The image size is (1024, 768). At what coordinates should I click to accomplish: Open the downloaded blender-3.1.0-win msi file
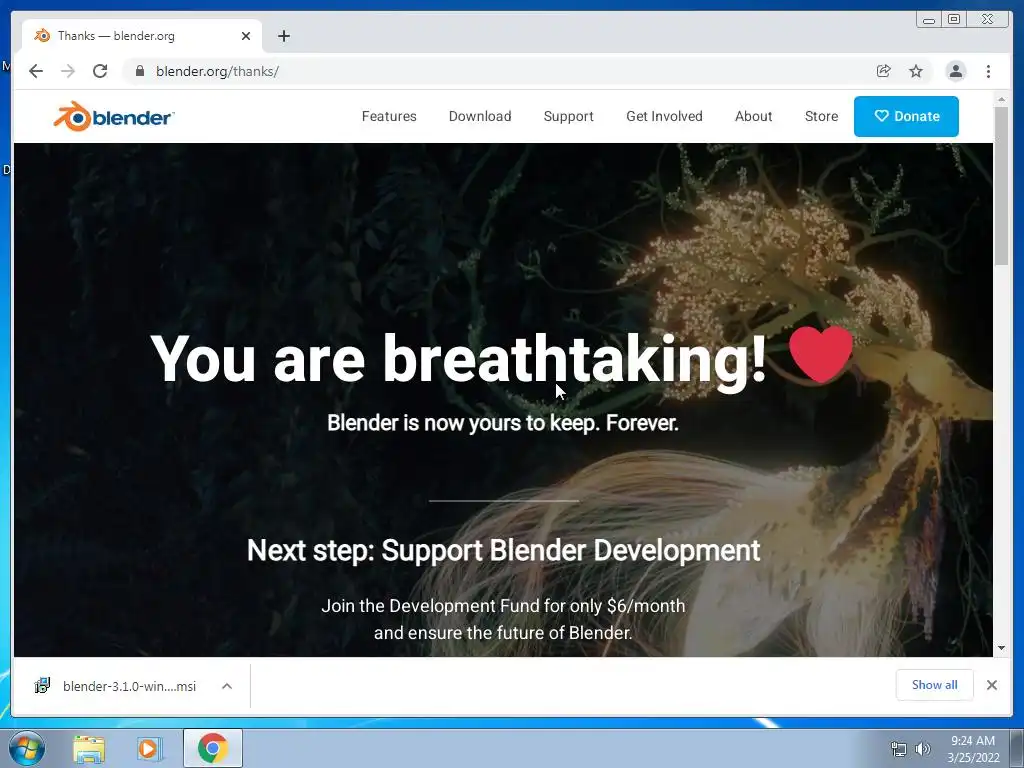pos(129,686)
